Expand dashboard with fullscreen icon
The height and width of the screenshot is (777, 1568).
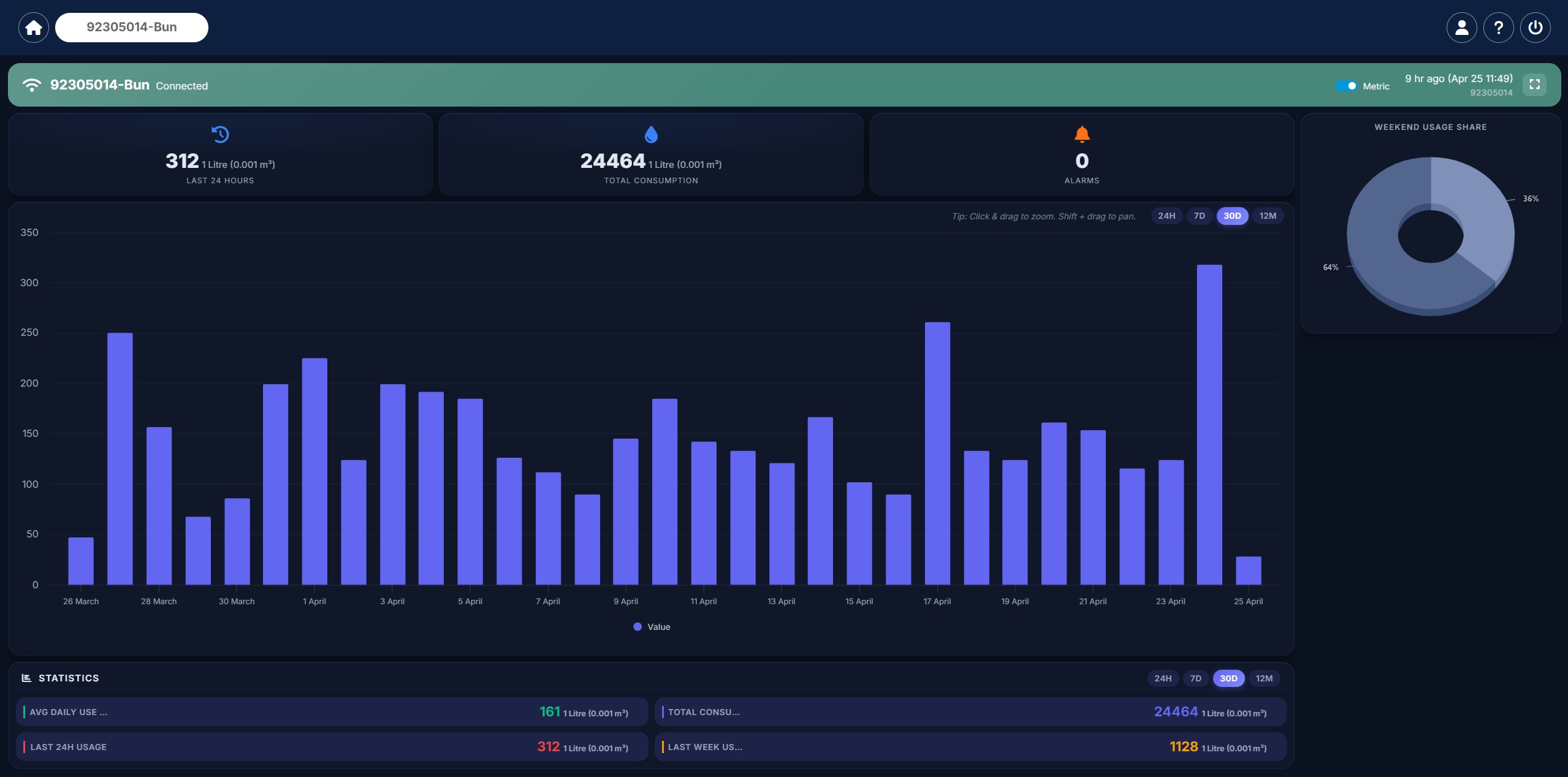click(1534, 85)
